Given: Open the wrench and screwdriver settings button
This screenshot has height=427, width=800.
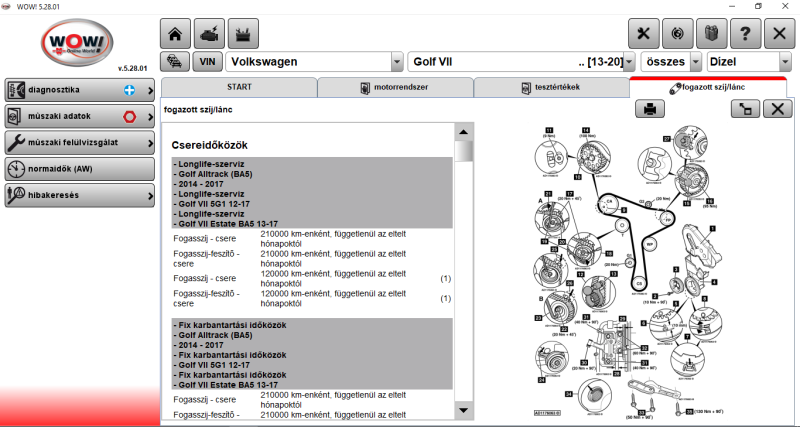Looking at the screenshot, I should click(x=643, y=34).
